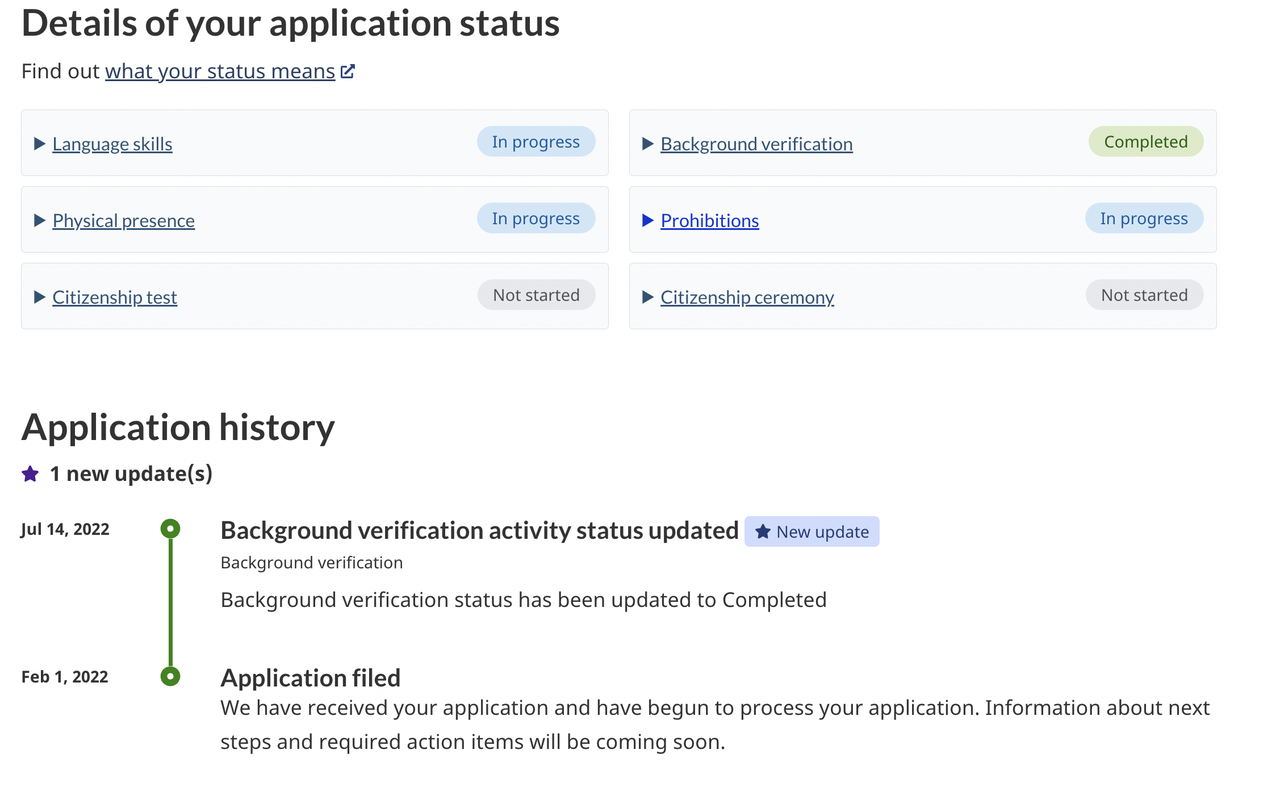This screenshot has height=796, width=1280.
Task: Click the external link icon beside status link
Action: [348, 71]
